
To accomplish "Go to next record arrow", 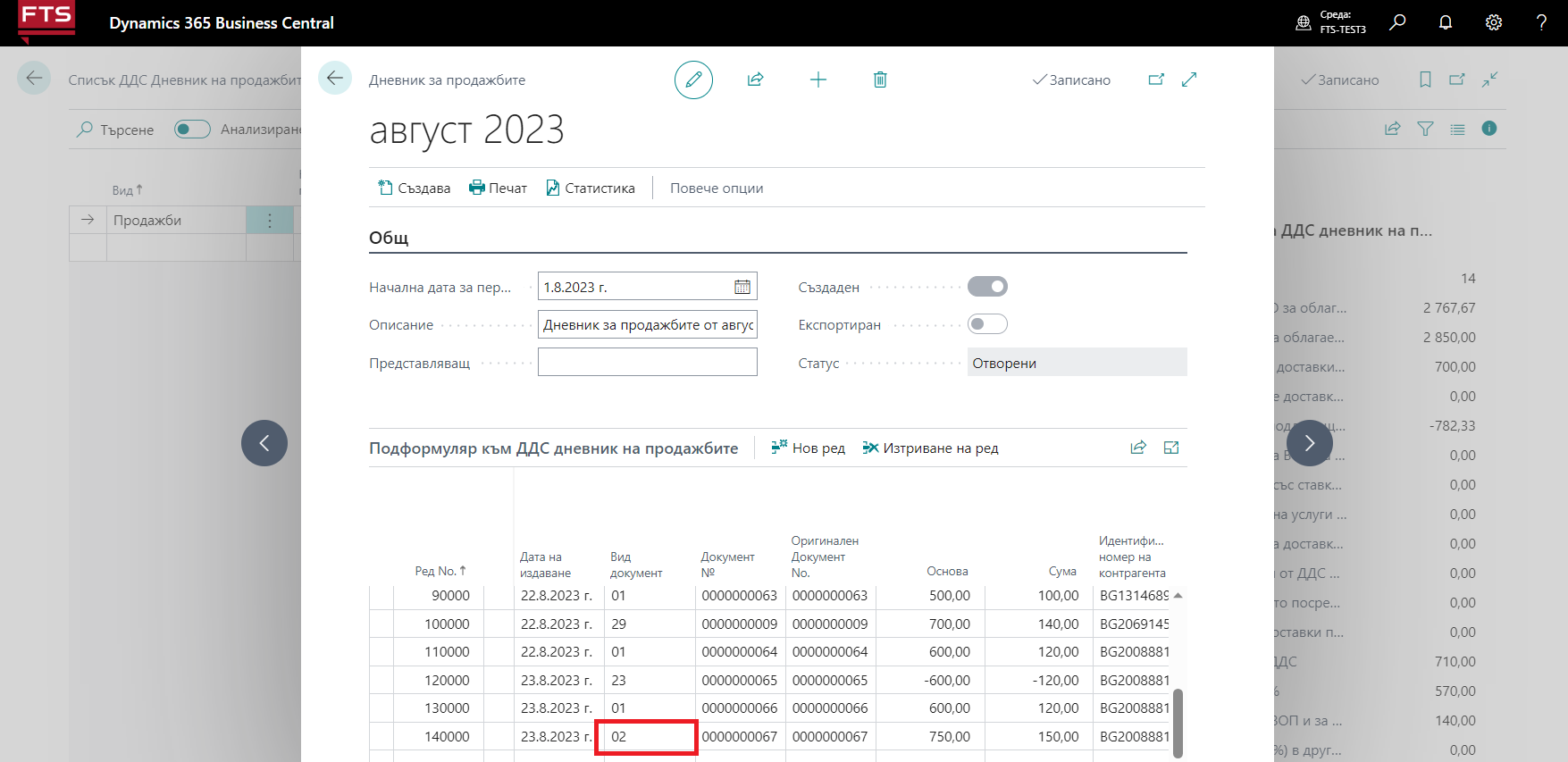I will 1310,443.
